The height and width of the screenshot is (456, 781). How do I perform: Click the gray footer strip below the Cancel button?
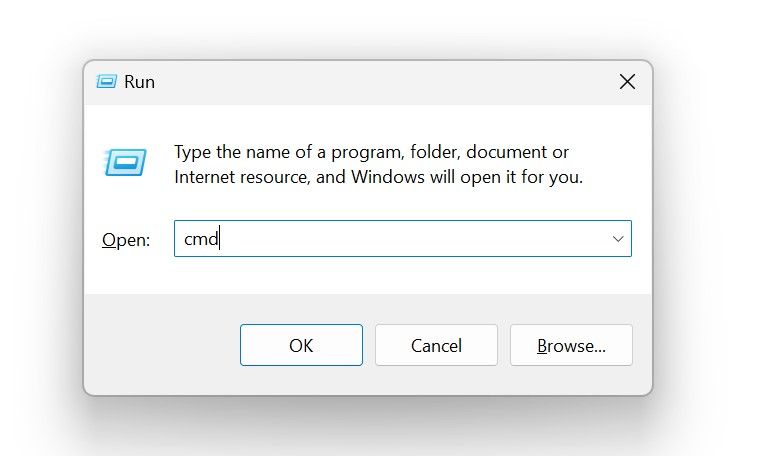[436, 380]
